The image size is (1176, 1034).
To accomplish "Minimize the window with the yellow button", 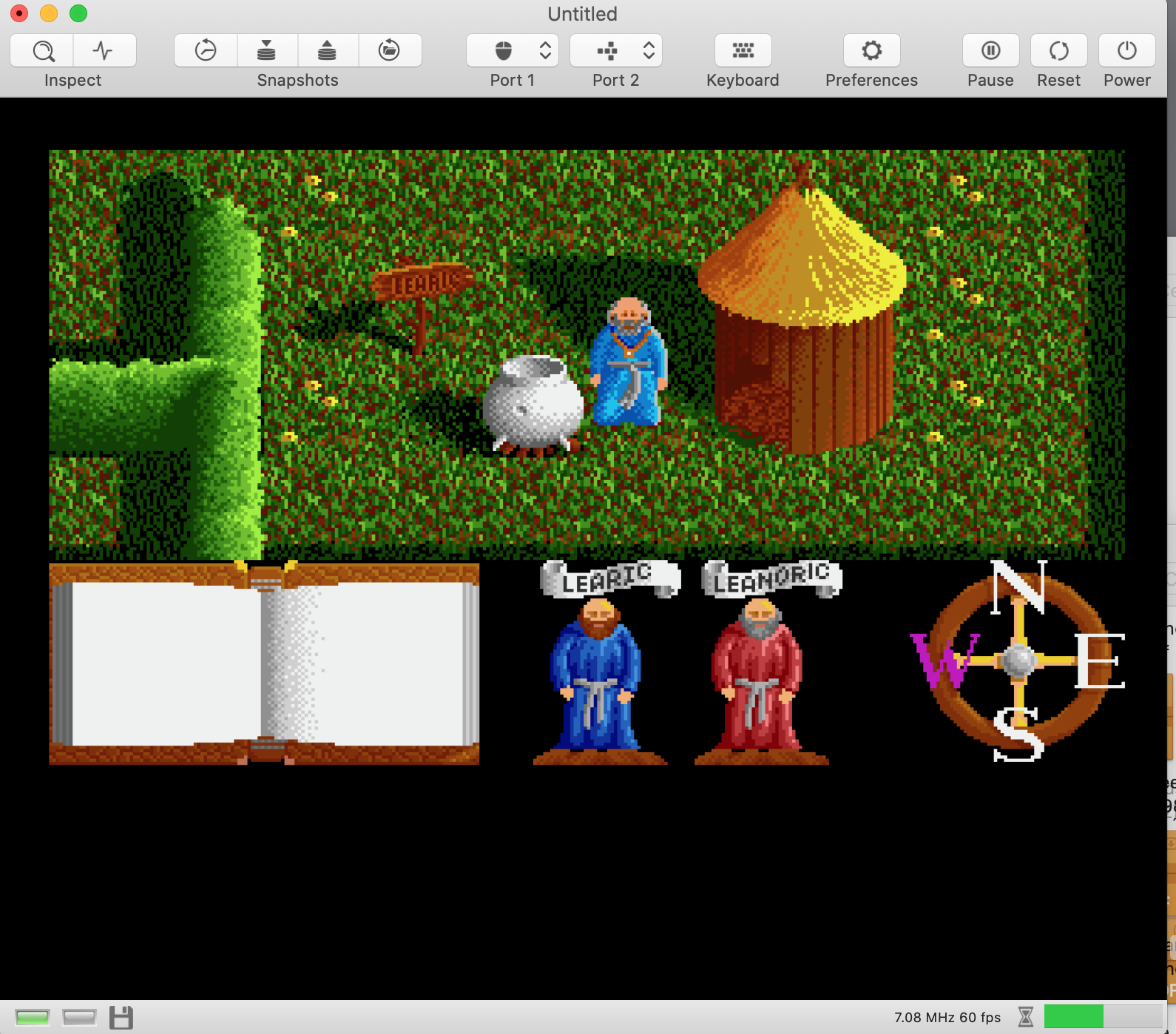I will [49, 13].
